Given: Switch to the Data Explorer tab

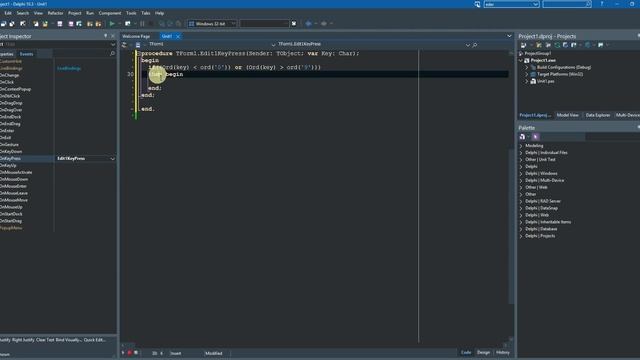Looking at the screenshot, I should [598, 115].
